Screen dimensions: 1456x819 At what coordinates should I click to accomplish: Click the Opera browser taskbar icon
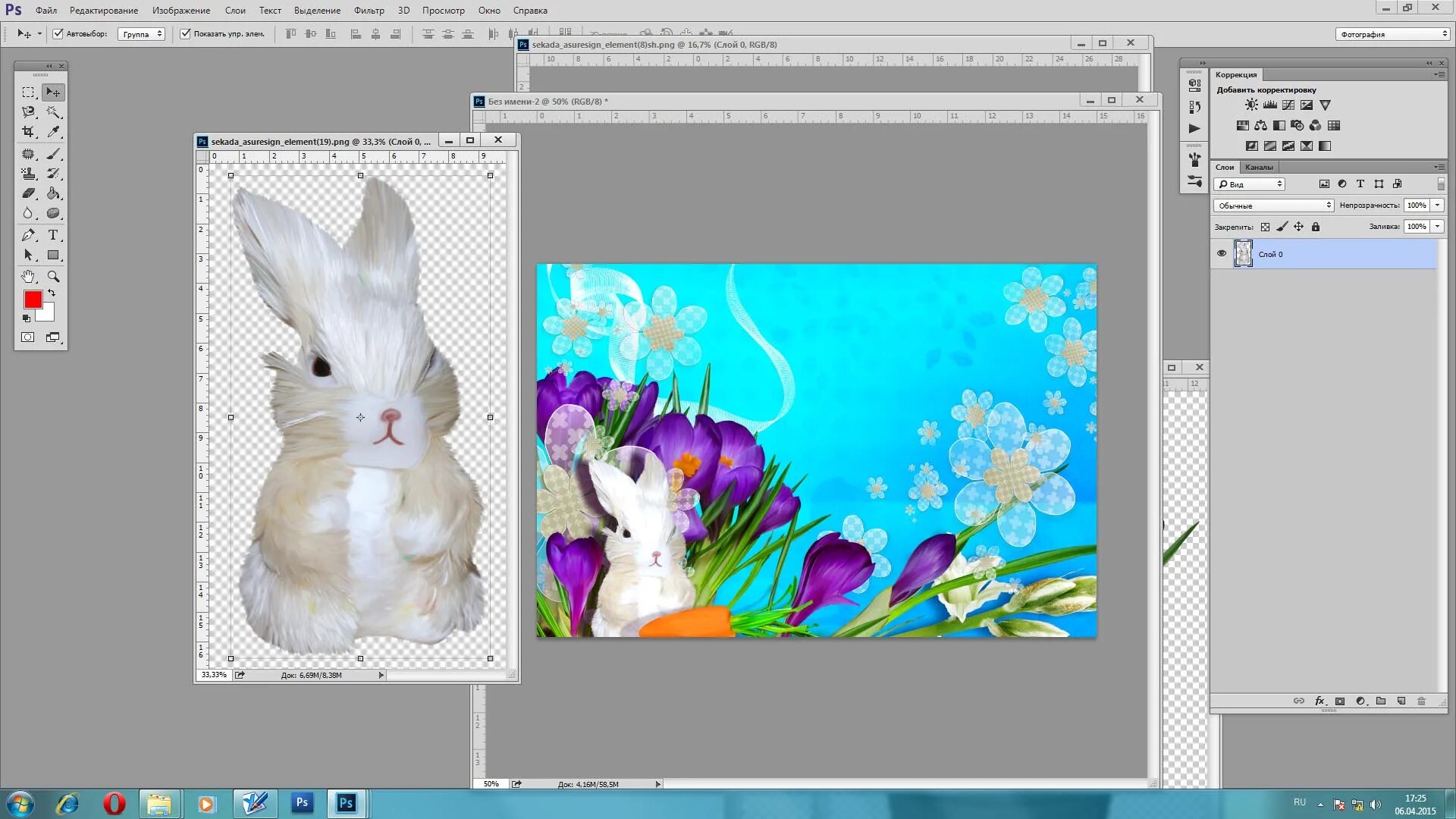pyautogui.click(x=115, y=803)
